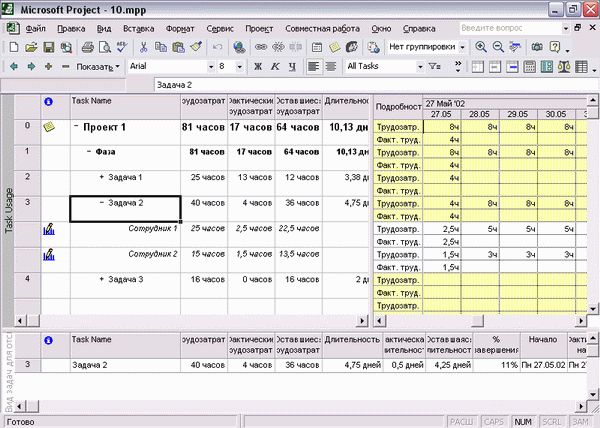Expand Задача 3 assignments
The height and width of the screenshot is (428, 600).
coord(101,279)
